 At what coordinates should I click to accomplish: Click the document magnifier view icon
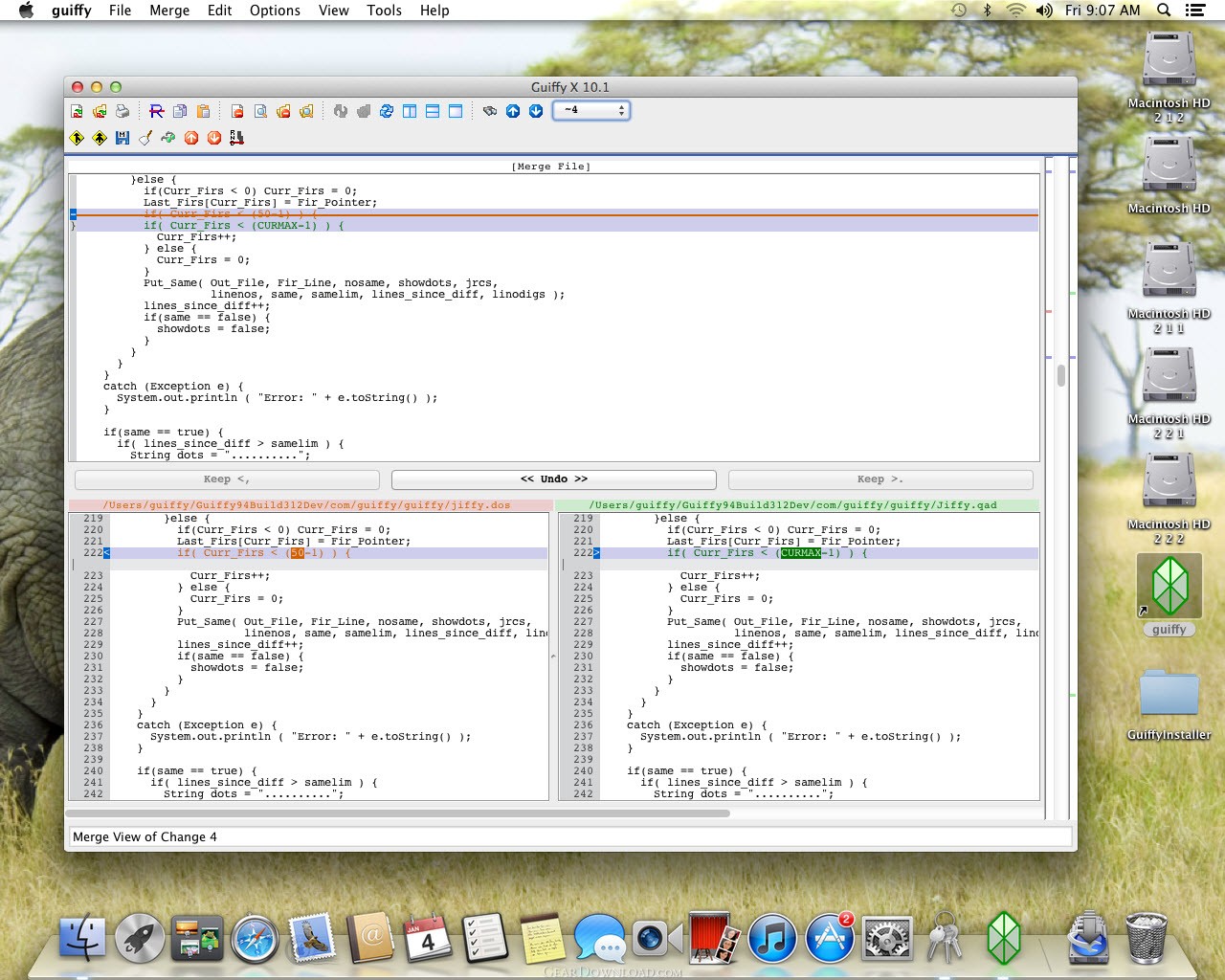click(260, 111)
